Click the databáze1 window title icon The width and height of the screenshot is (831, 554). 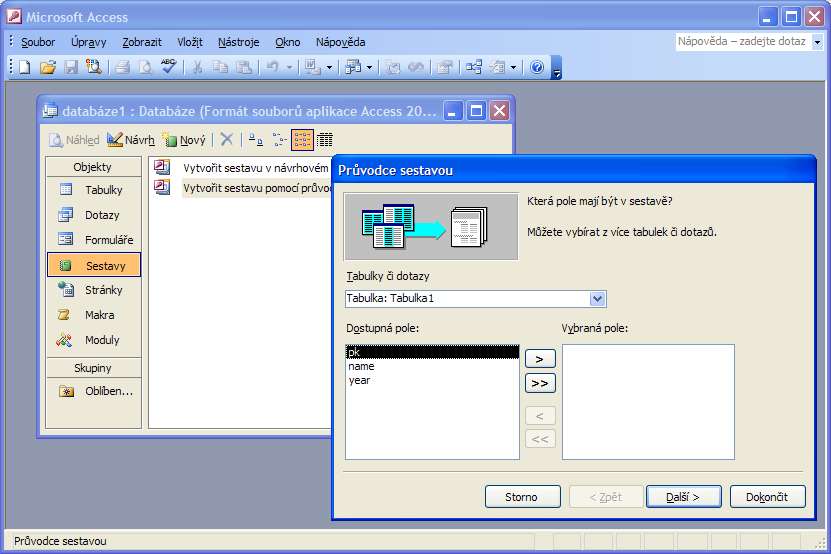(50, 111)
